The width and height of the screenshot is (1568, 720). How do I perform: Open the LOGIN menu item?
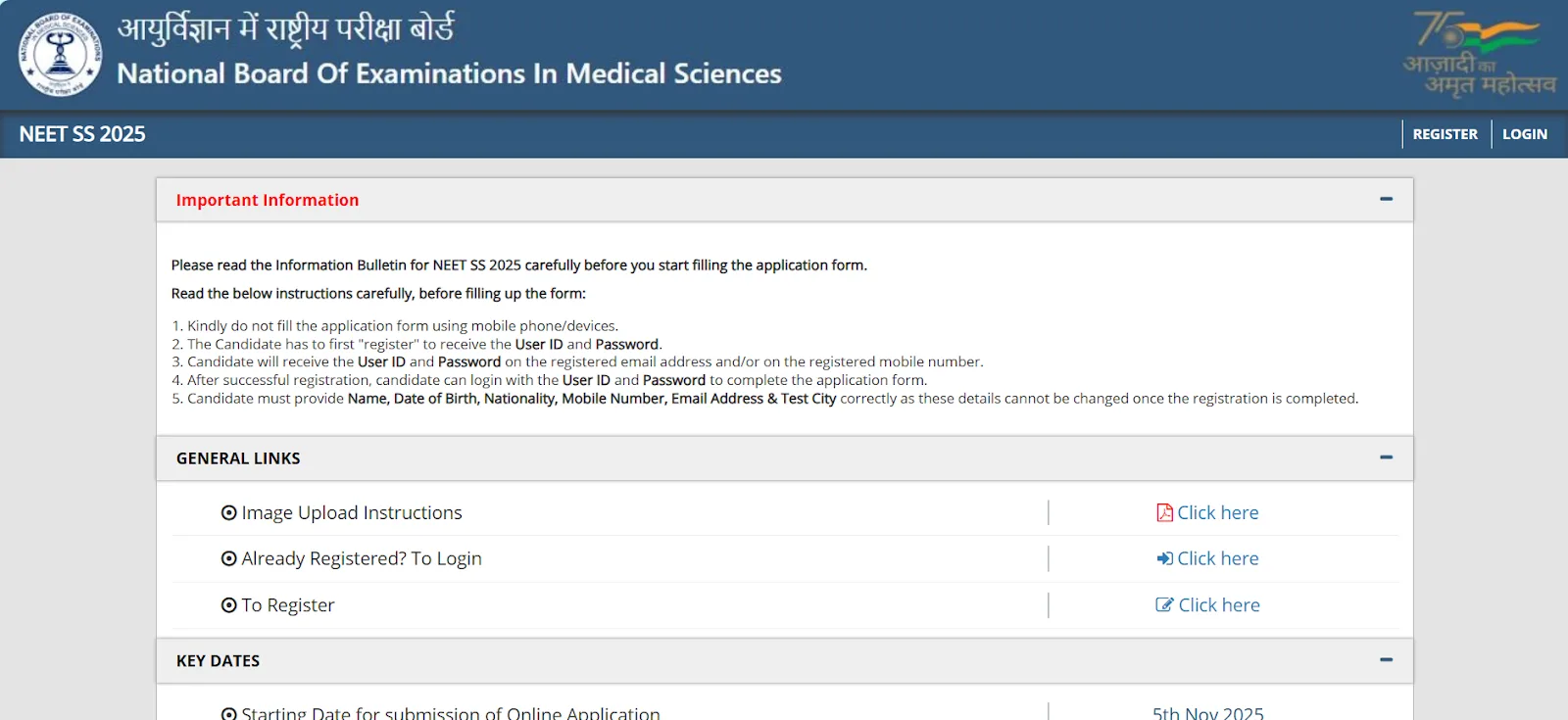[x=1525, y=133]
